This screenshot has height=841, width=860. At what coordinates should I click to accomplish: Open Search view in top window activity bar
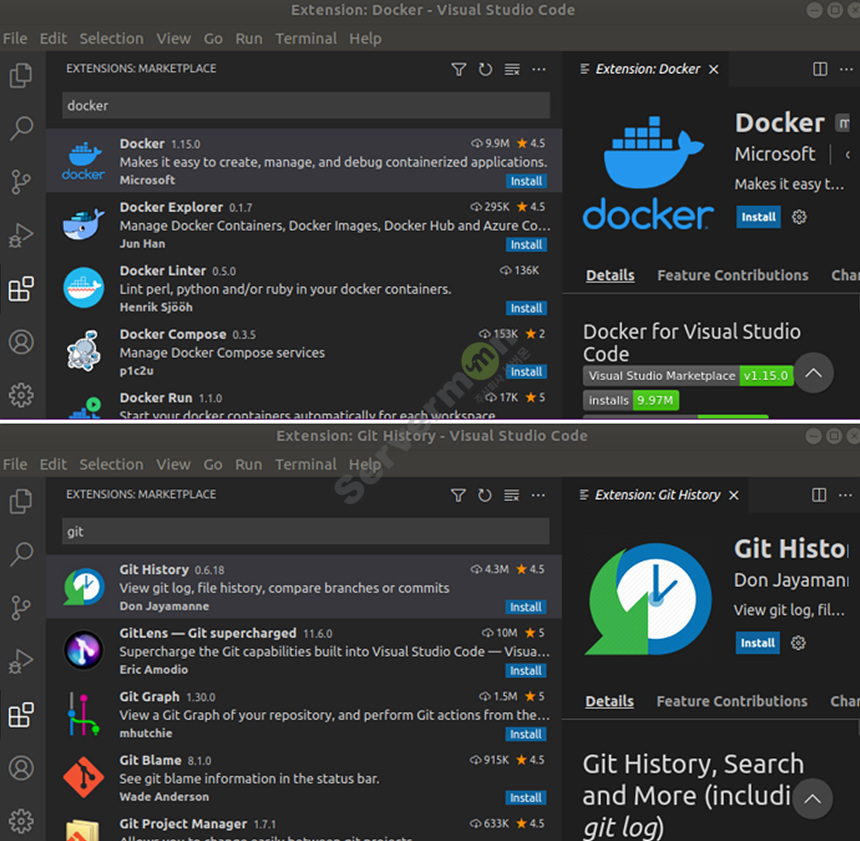[21, 128]
